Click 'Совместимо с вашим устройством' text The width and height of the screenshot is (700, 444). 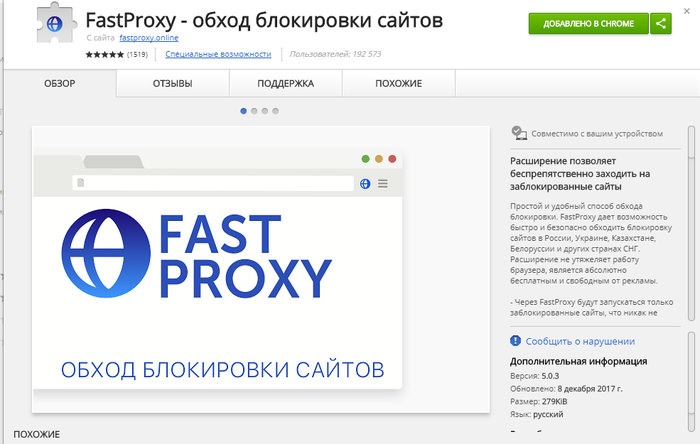coord(597,134)
